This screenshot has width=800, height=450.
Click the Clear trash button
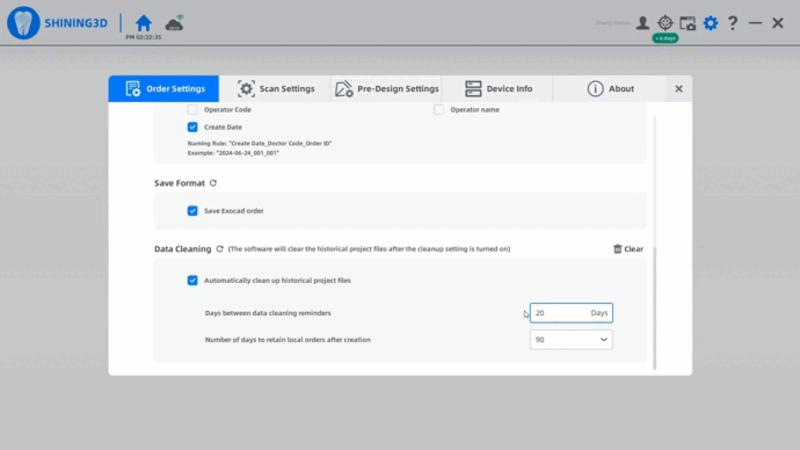[628, 249]
